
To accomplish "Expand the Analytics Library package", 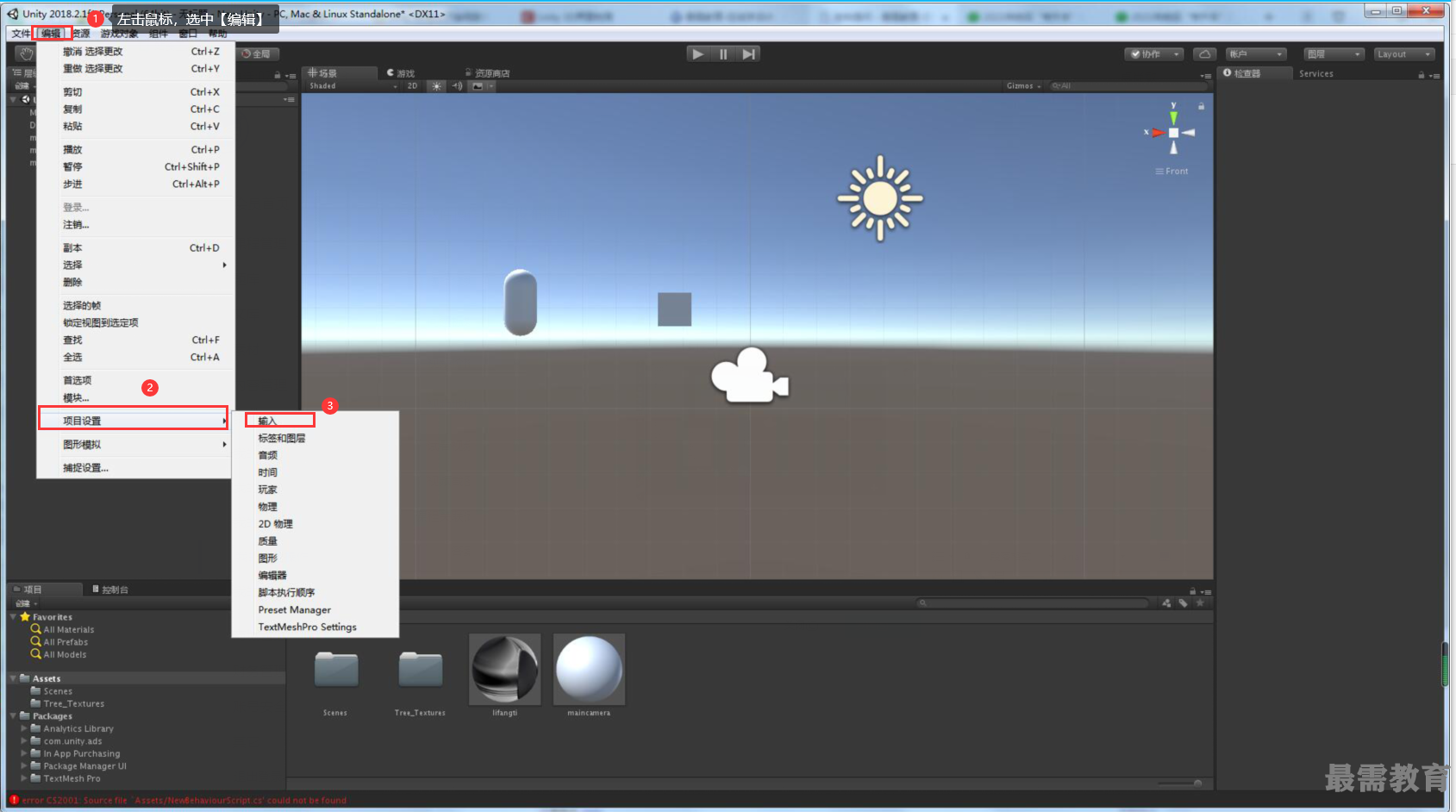I will (x=24, y=728).
